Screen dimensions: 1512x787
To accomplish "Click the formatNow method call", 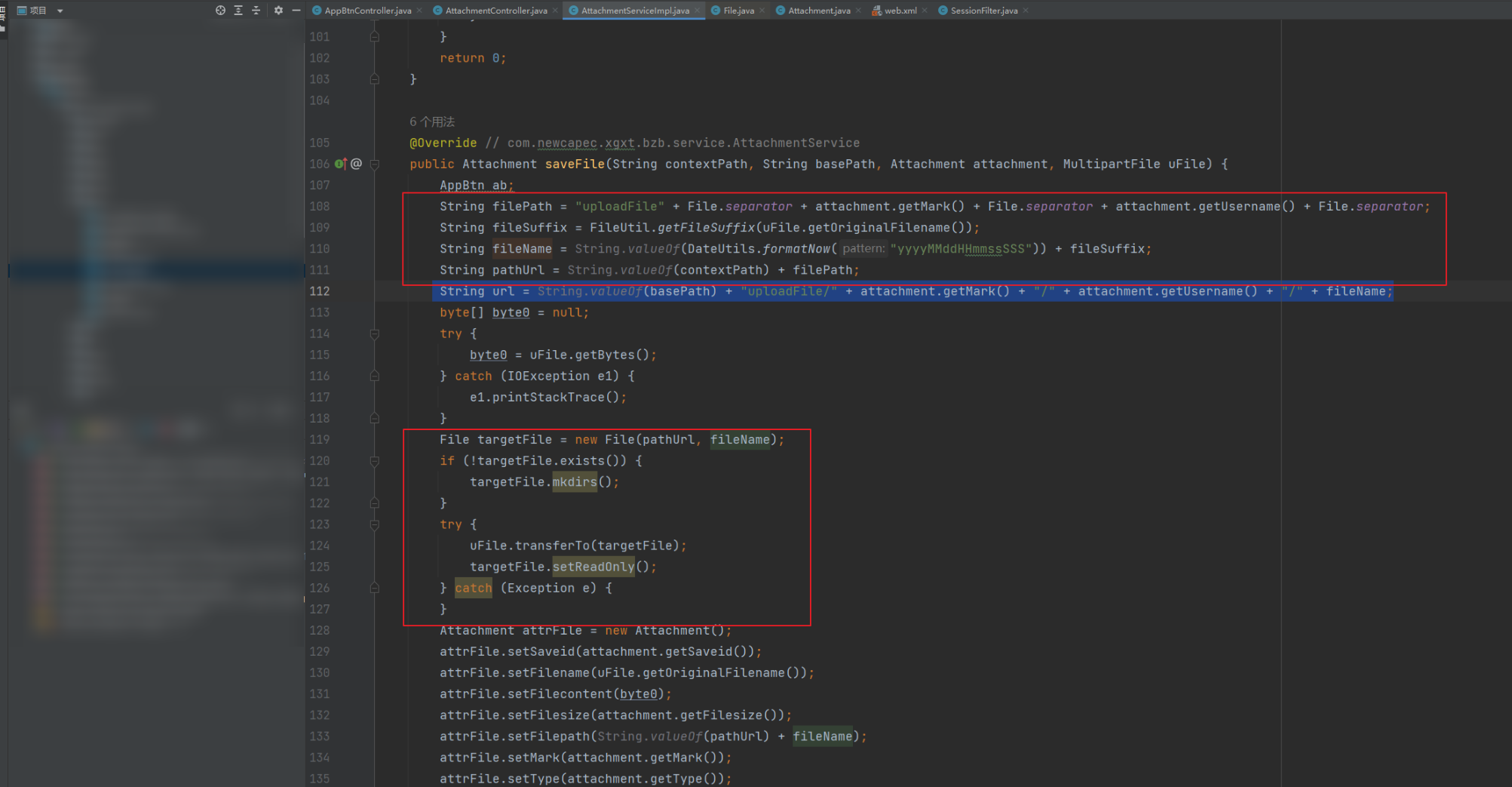I will click(x=796, y=248).
